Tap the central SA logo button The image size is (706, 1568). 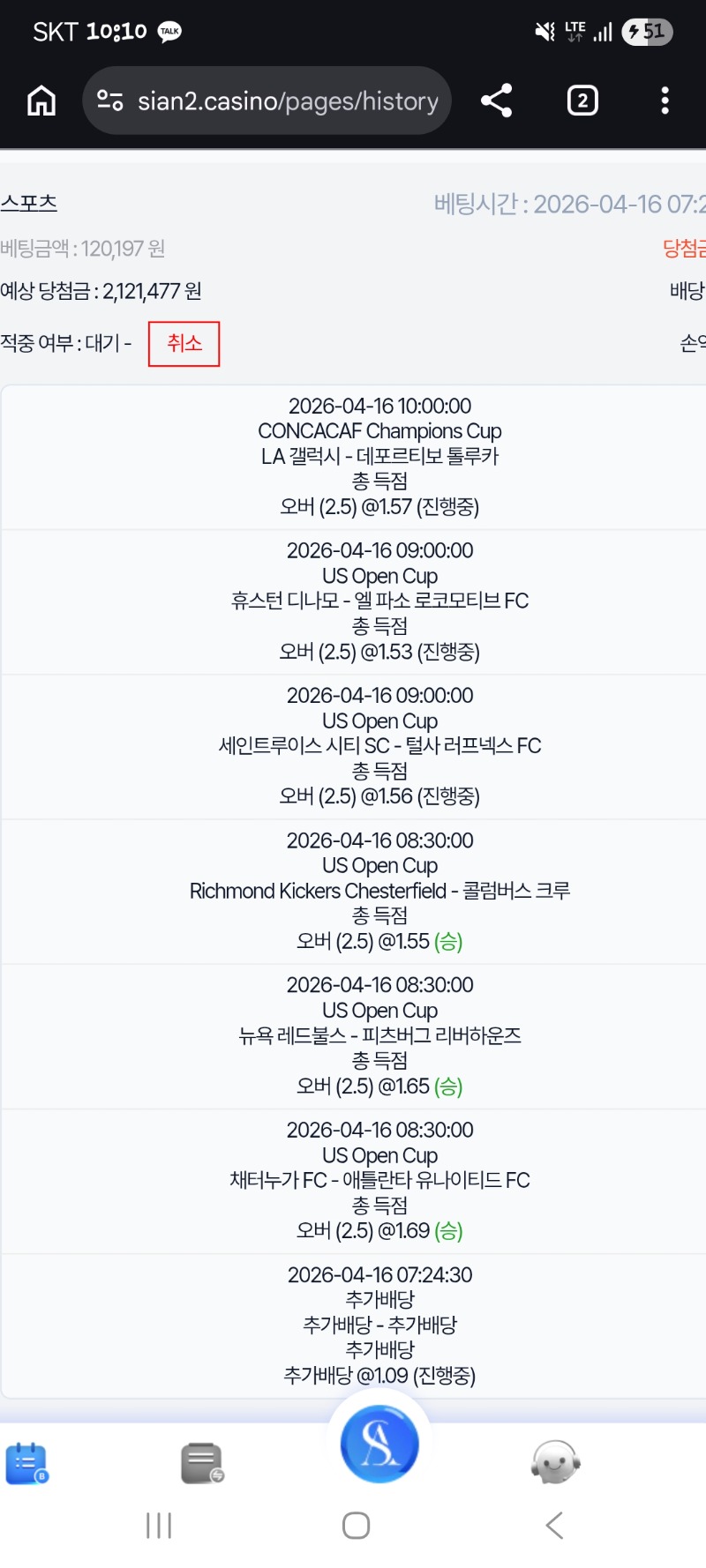click(x=379, y=1445)
